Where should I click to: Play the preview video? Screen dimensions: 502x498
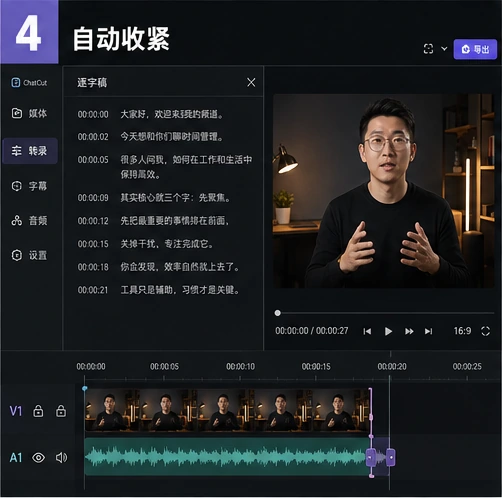388,331
